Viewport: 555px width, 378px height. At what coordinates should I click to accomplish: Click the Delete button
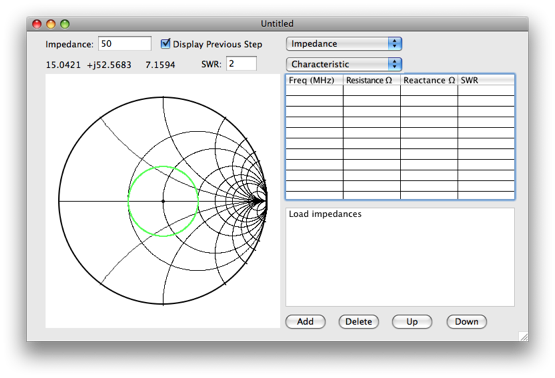[x=359, y=321]
